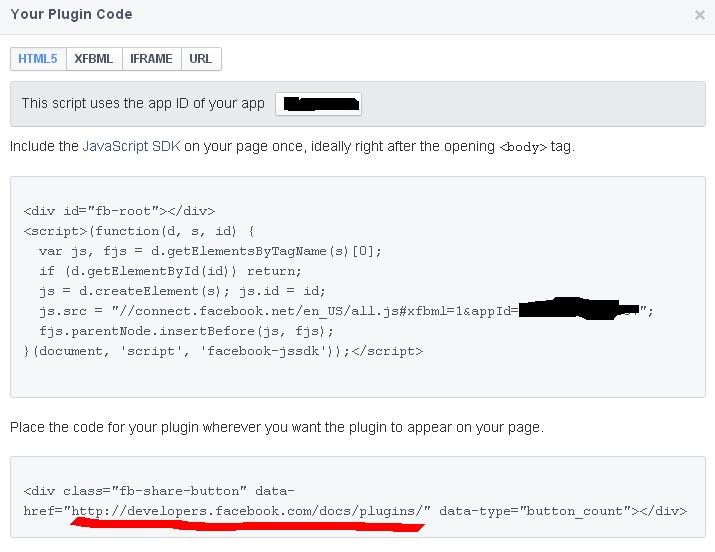The width and height of the screenshot is (715, 552).
Task: Open the app ID selector field
Action: point(318,104)
